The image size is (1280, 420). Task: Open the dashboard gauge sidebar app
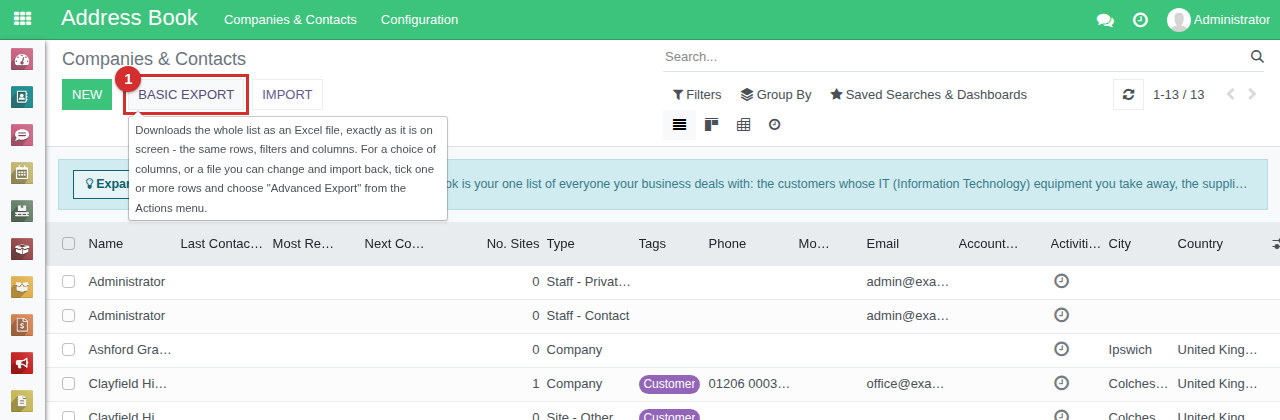[x=22, y=59]
